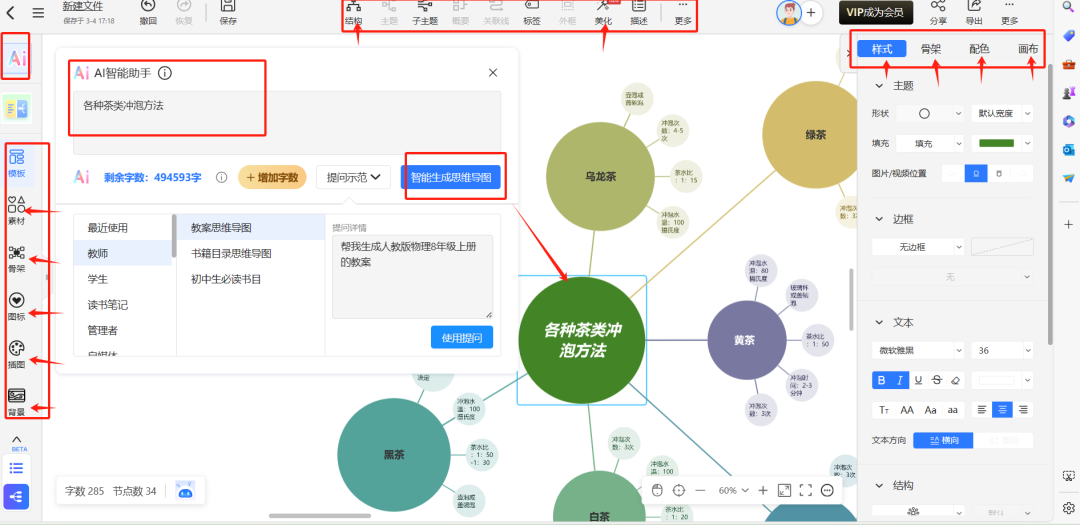Open the 图标 icons panel

point(17,306)
